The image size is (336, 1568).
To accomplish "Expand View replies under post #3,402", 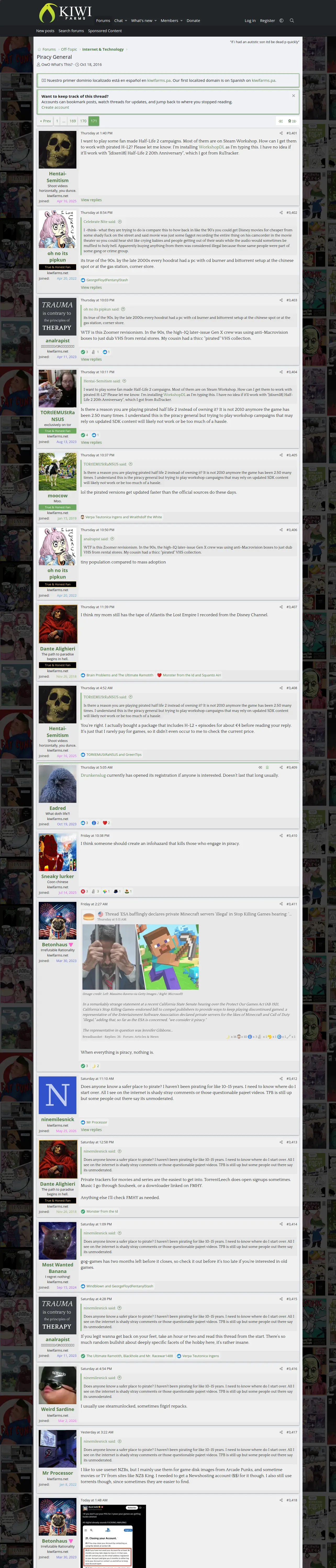I will [x=92, y=287].
